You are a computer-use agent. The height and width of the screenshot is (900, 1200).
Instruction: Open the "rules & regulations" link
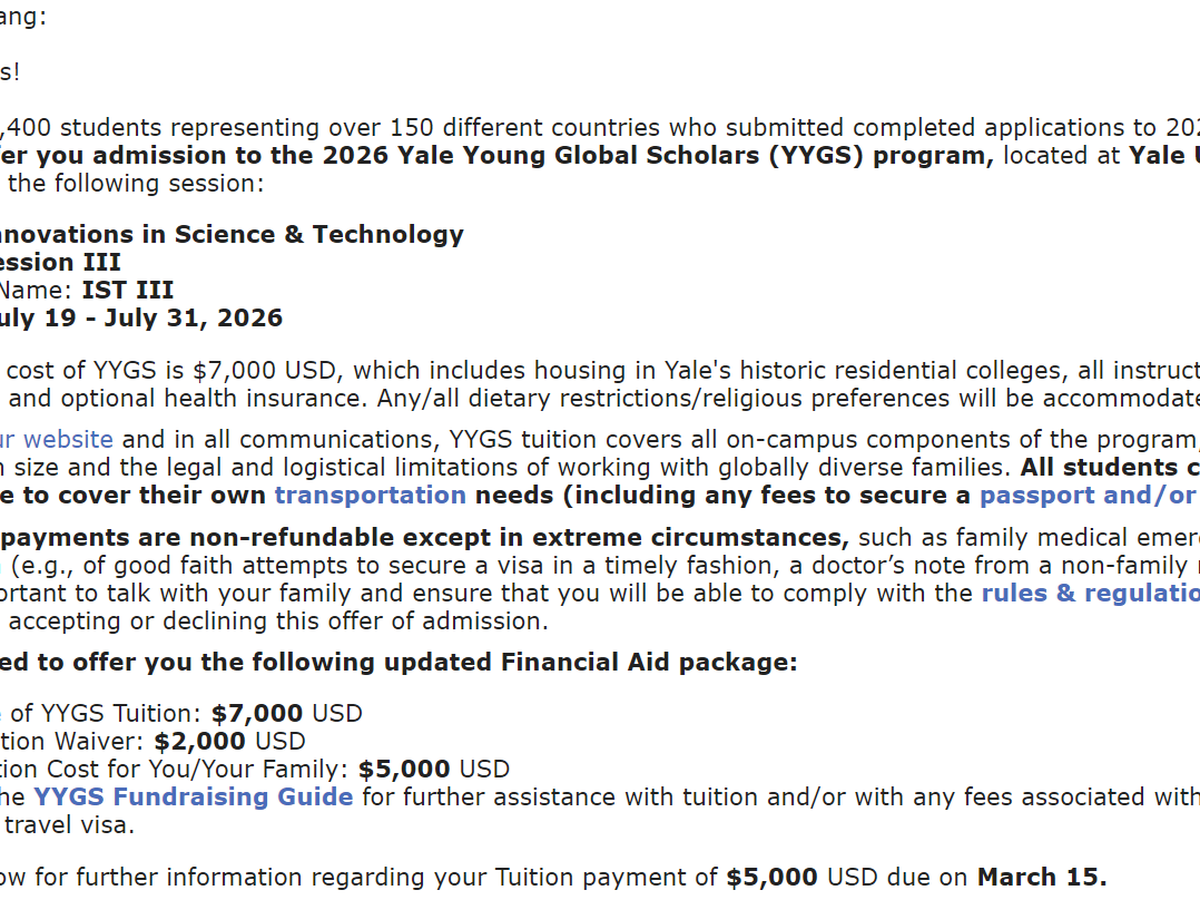tap(1090, 592)
